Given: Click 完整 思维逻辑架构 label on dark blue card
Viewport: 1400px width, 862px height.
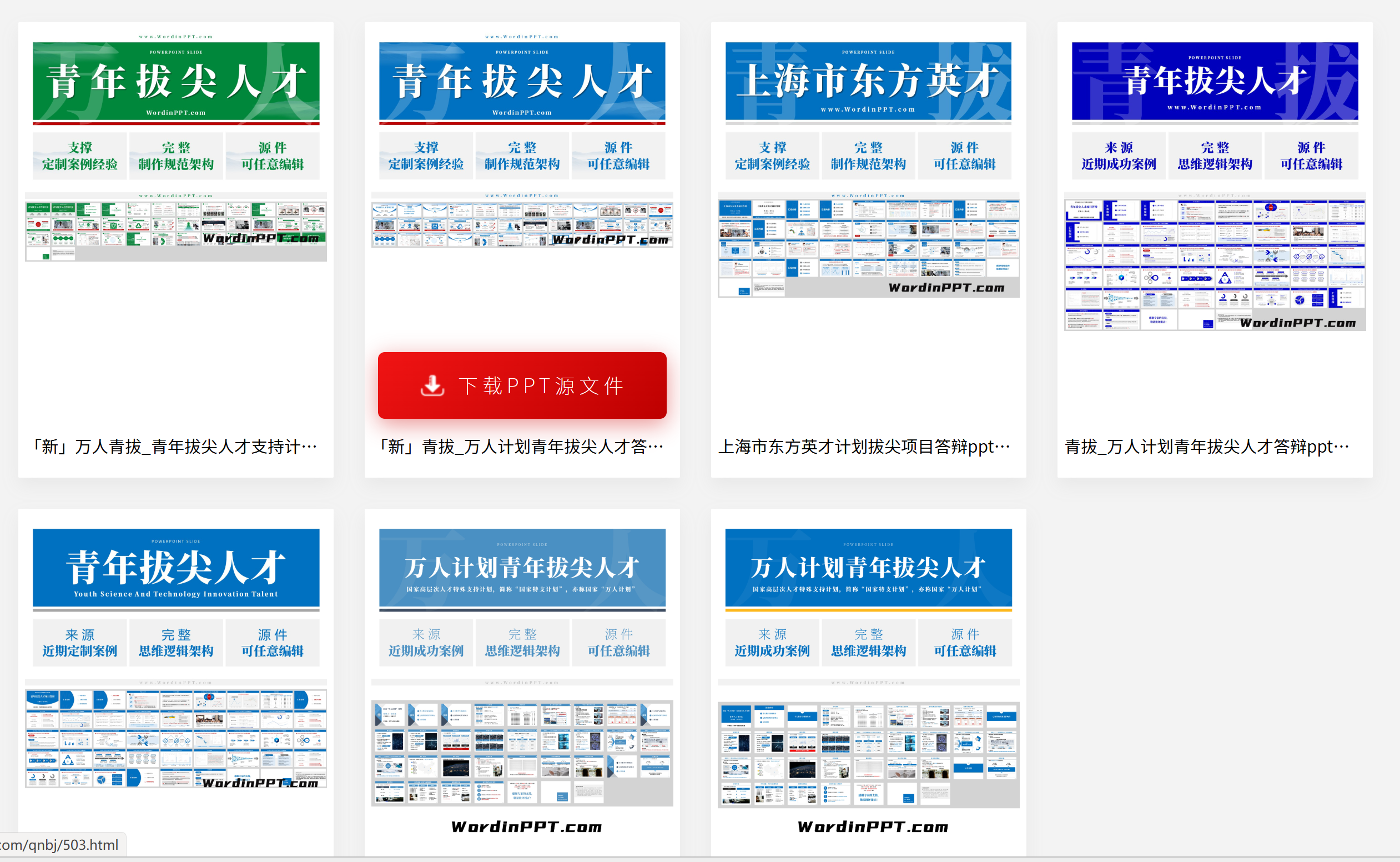Looking at the screenshot, I should [1214, 156].
